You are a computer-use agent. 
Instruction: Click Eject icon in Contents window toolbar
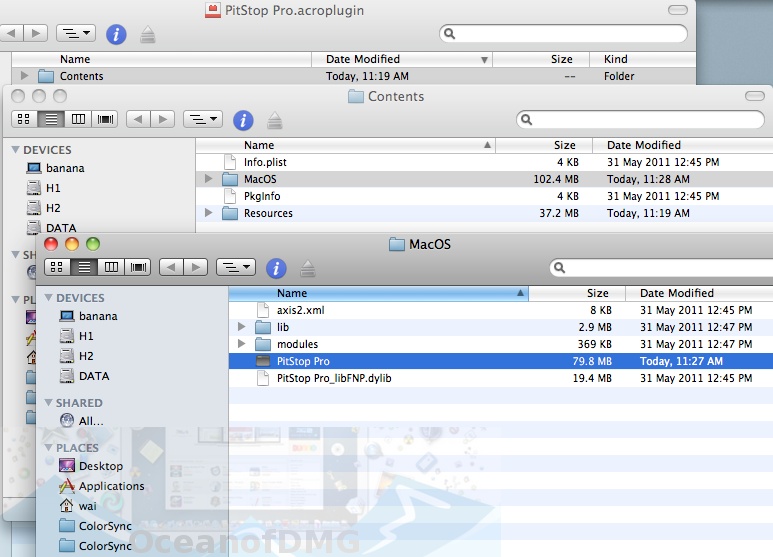click(275, 120)
